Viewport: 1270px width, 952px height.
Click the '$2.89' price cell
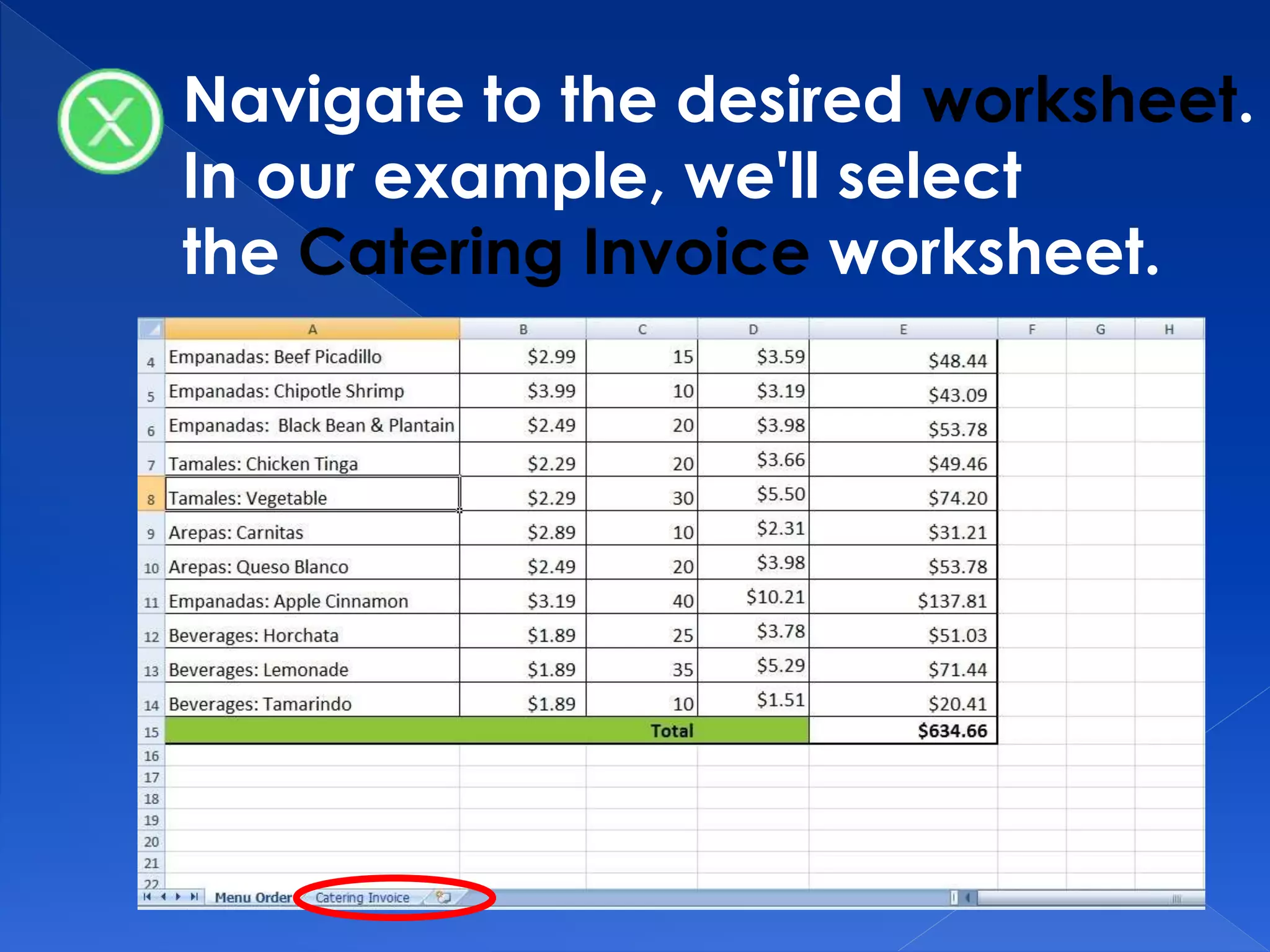point(523,529)
